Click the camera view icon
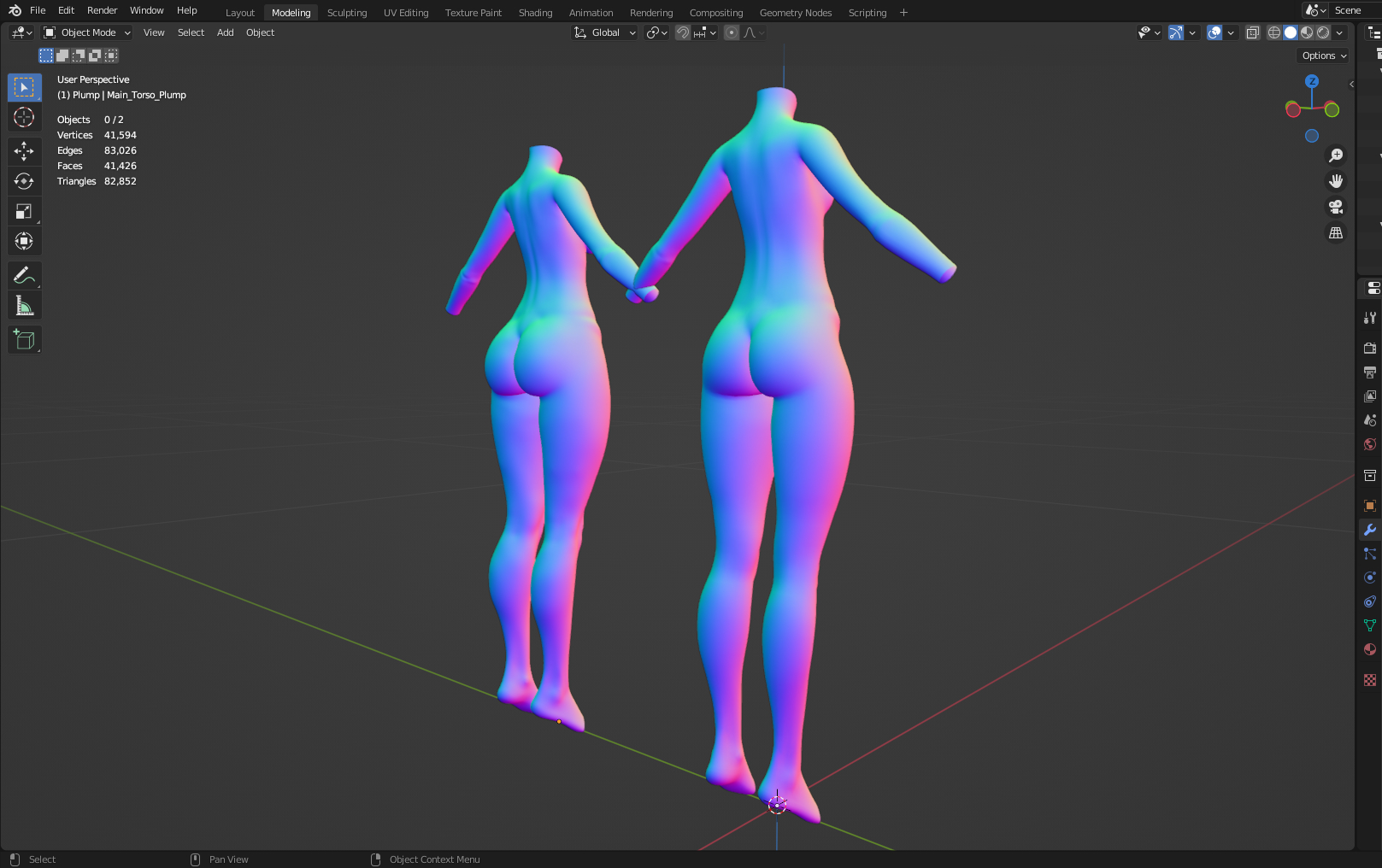1382x868 pixels. (x=1335, y=207)
